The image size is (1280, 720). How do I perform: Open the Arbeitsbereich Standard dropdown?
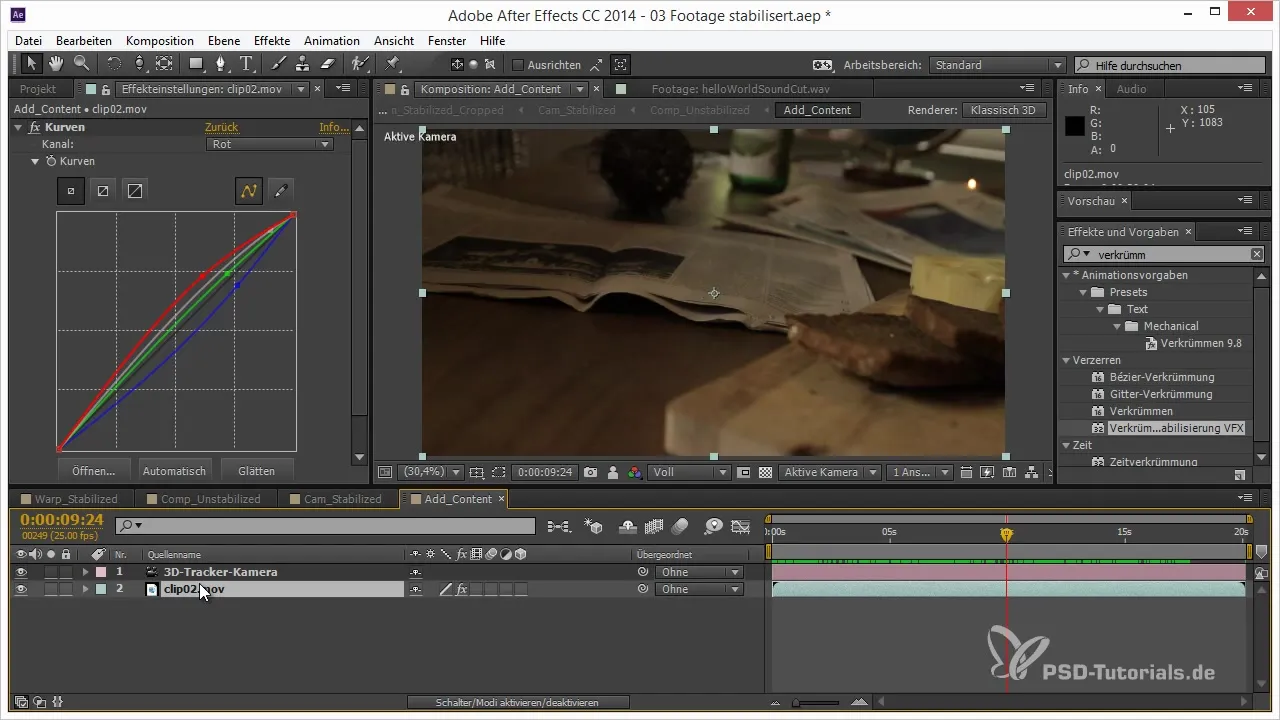(996, 65)
